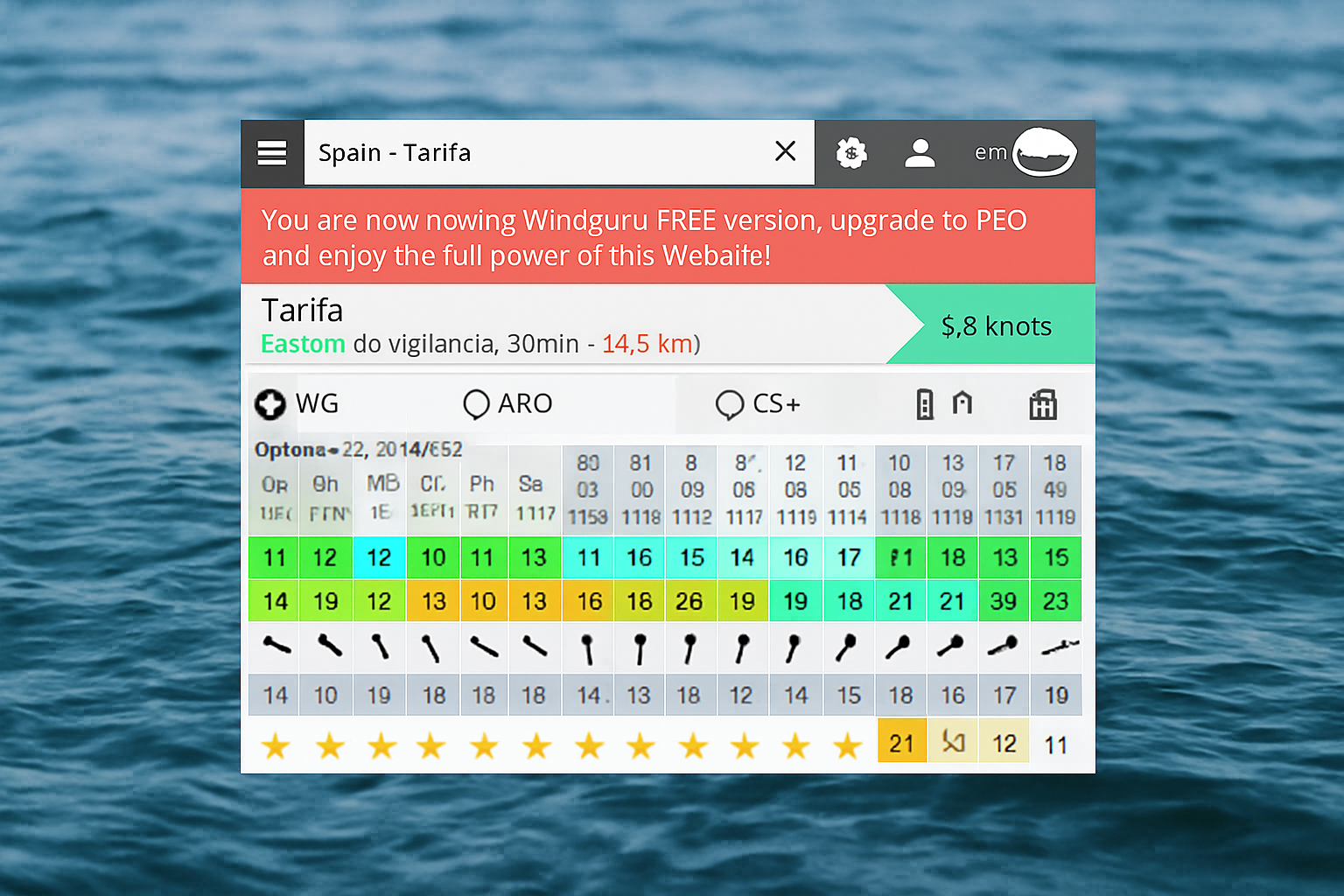The image size is (1344, 896).
Task: Click the Sa day column header
Action: click(x=531, y=484)
